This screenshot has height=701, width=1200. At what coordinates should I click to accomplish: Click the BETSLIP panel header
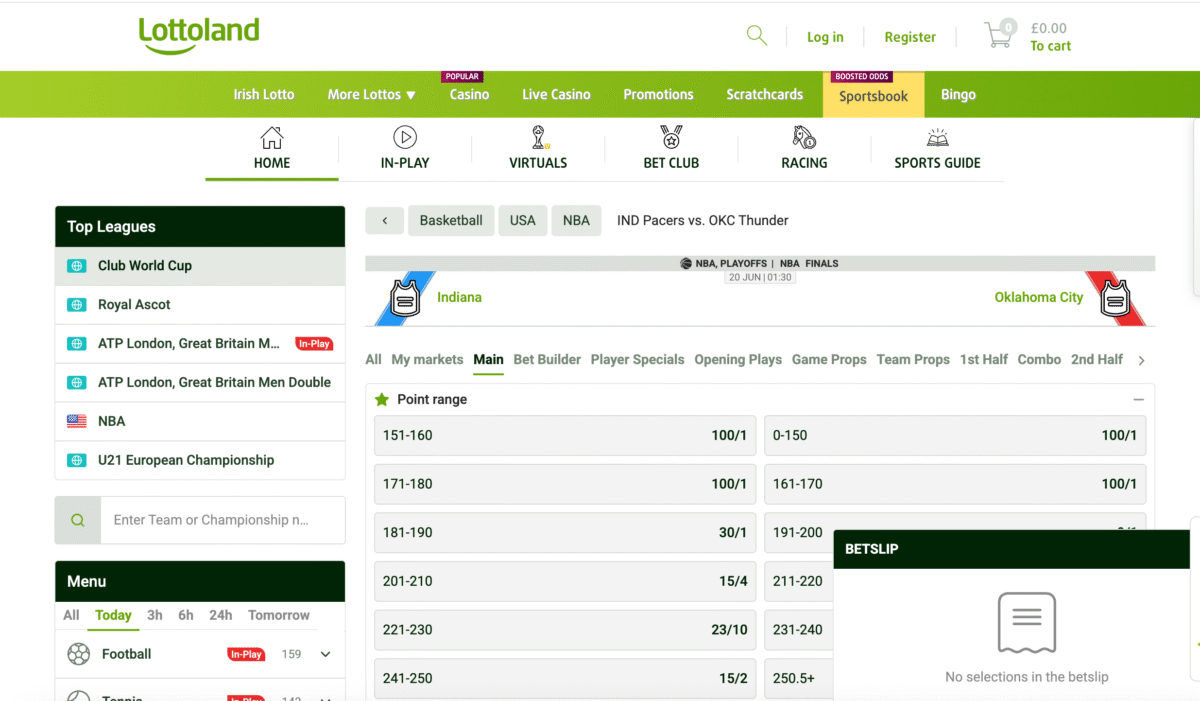(1011, 549)
